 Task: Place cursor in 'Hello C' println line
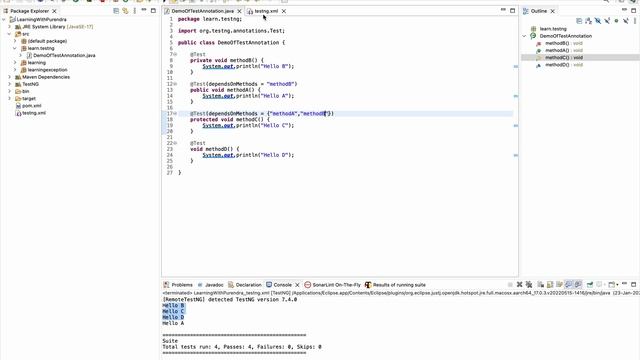coord(248,125)
